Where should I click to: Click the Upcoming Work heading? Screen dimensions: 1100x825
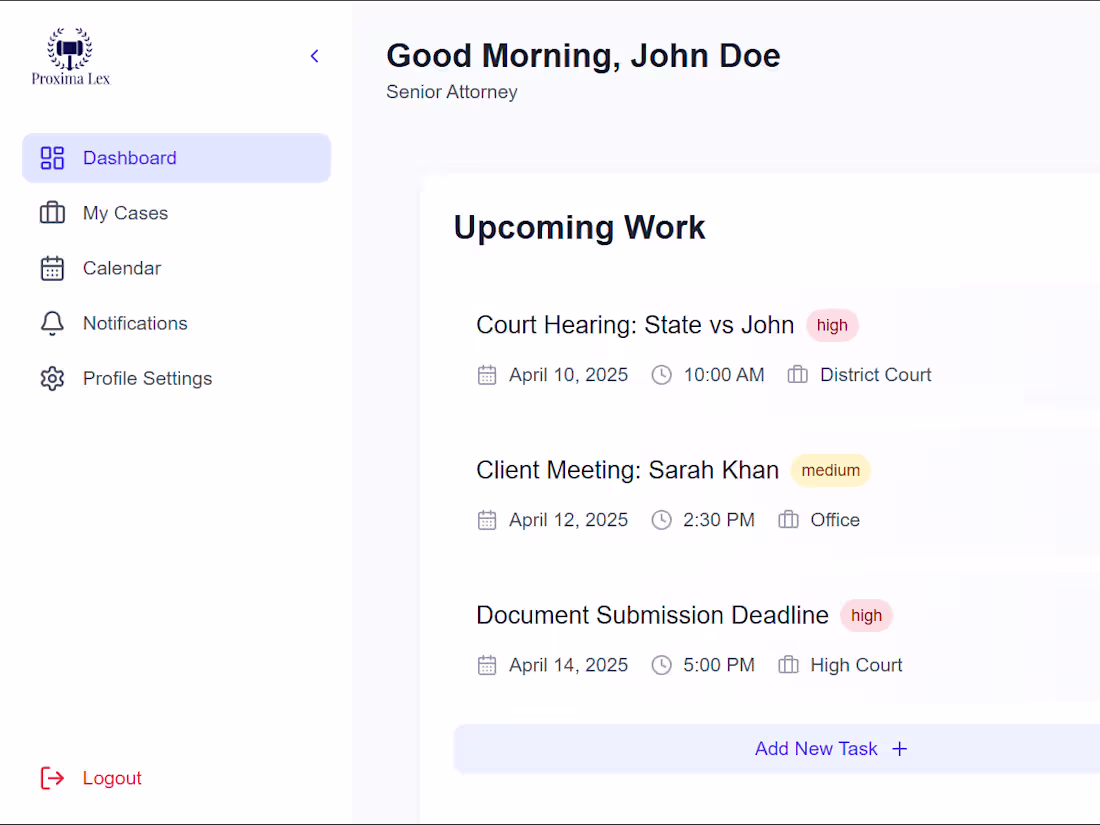pyautogui.click(x=579, y=228)
